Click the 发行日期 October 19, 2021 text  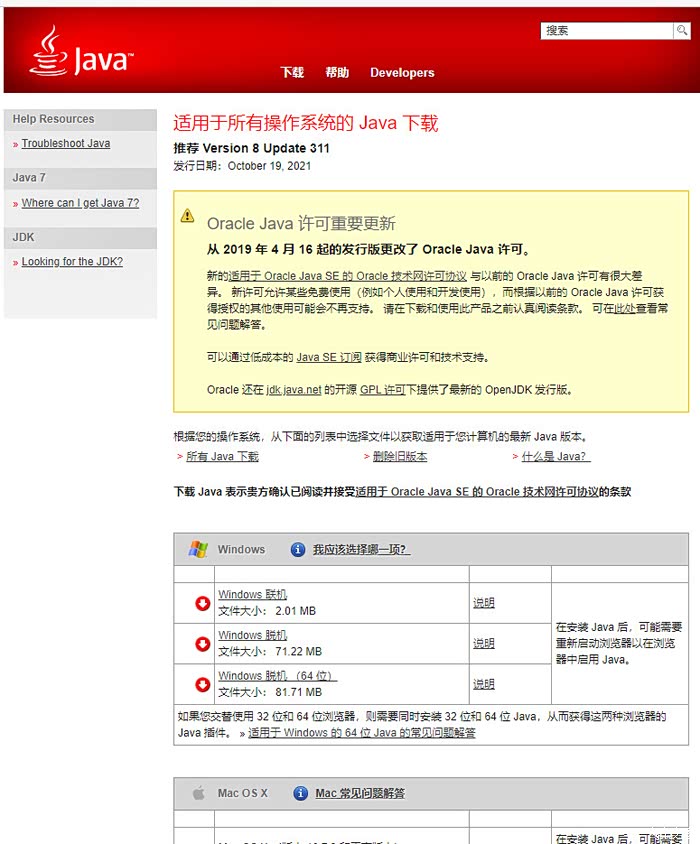pyautogui.click(x=242, y=166)
